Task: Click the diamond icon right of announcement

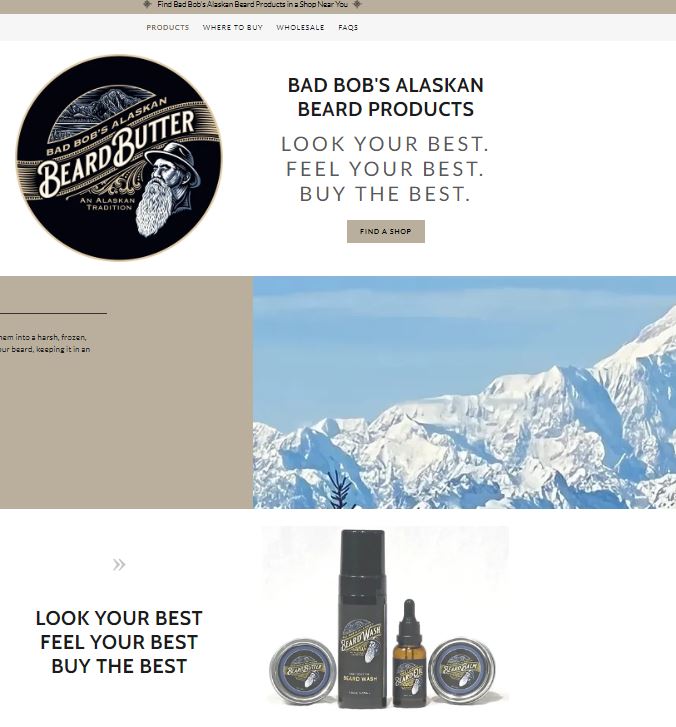Action: click(x=357, y=4)
